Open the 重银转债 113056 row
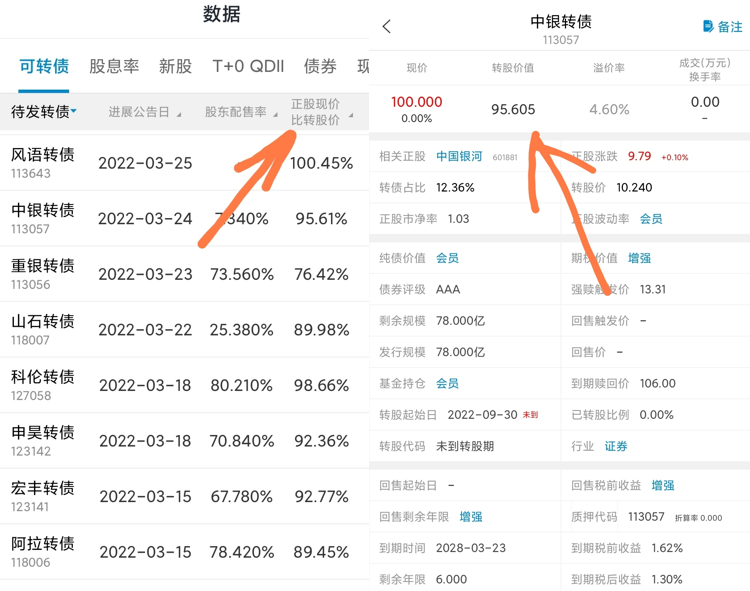 click(x=185, y=274)
